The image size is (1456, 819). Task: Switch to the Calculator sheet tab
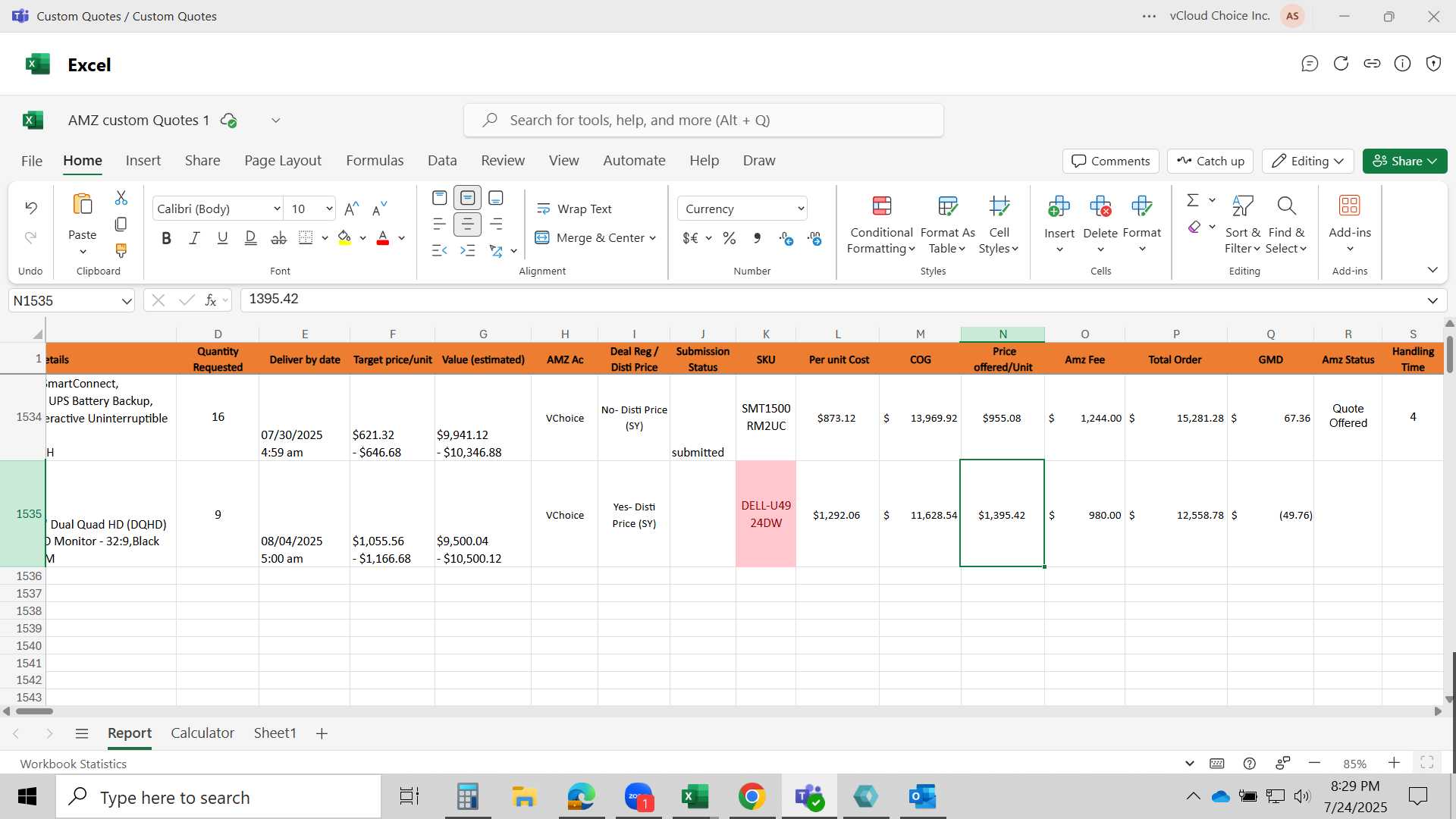(202, 733)
